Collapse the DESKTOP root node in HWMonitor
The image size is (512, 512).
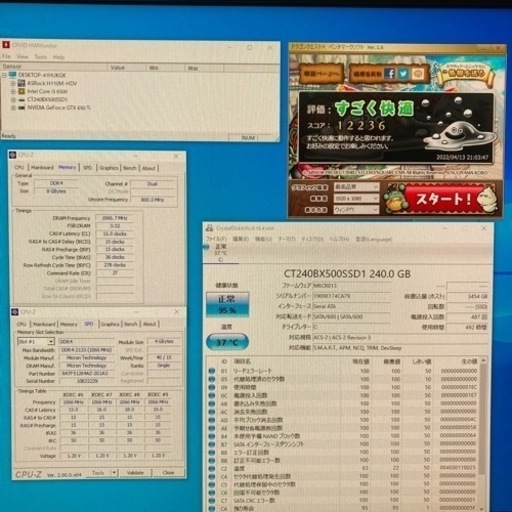pyautogui.click(x=4, y=75)
